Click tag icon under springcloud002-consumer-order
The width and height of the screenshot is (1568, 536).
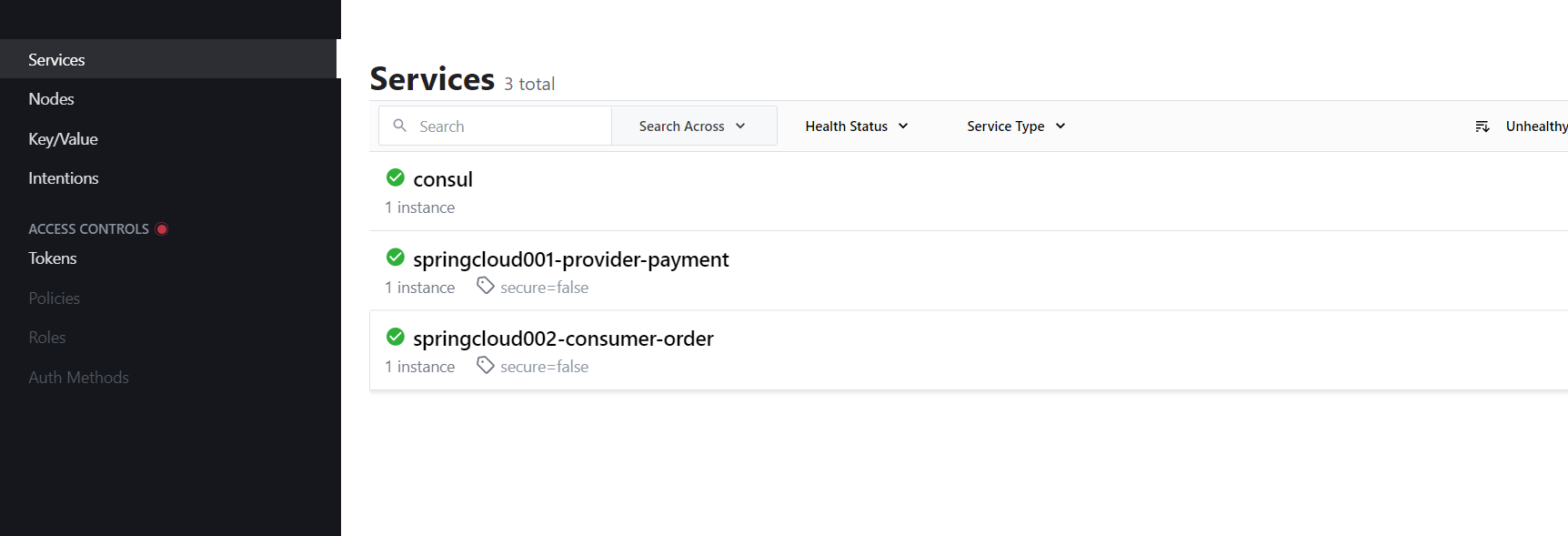[x=486, y=365]
